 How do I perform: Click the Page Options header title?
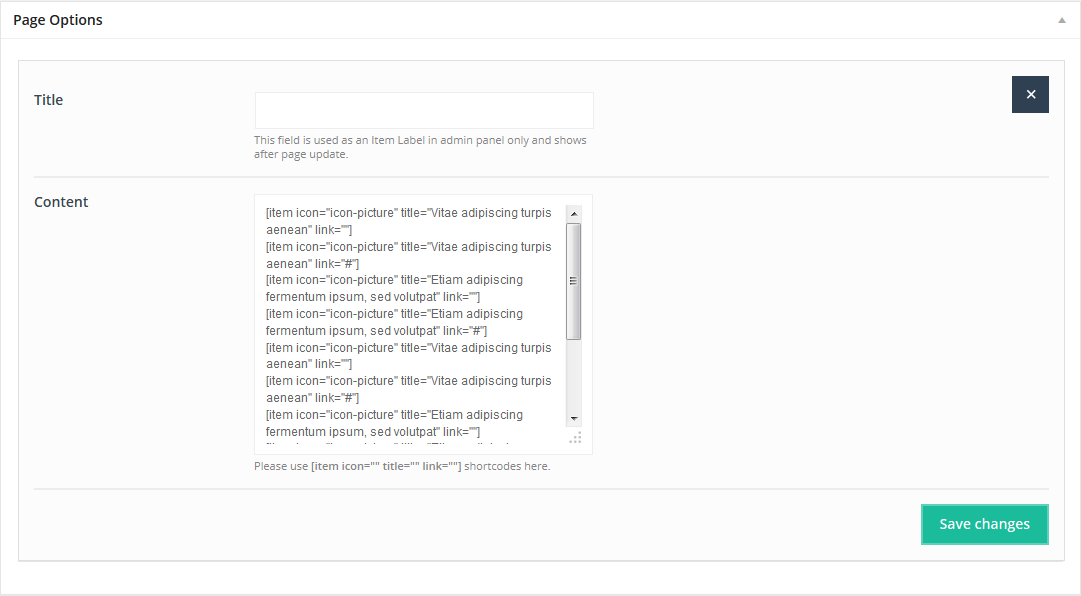pos(58,20)
